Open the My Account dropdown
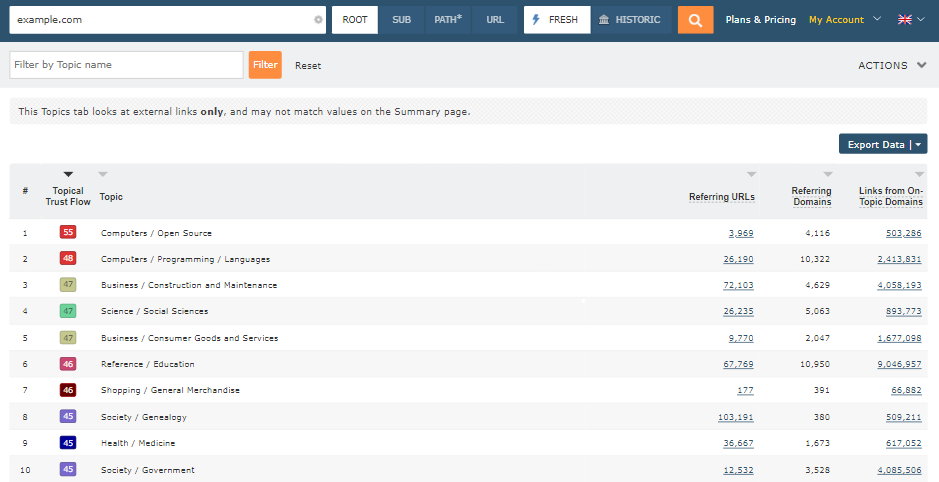The height and width of the screenshot is (482, 939). 845,19
